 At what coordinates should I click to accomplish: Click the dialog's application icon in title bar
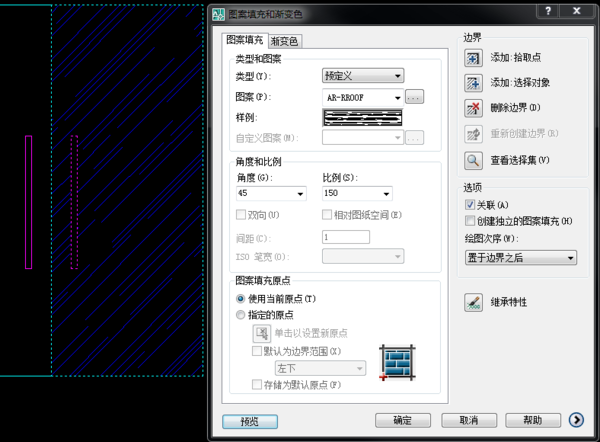click(x=218, y=15)
